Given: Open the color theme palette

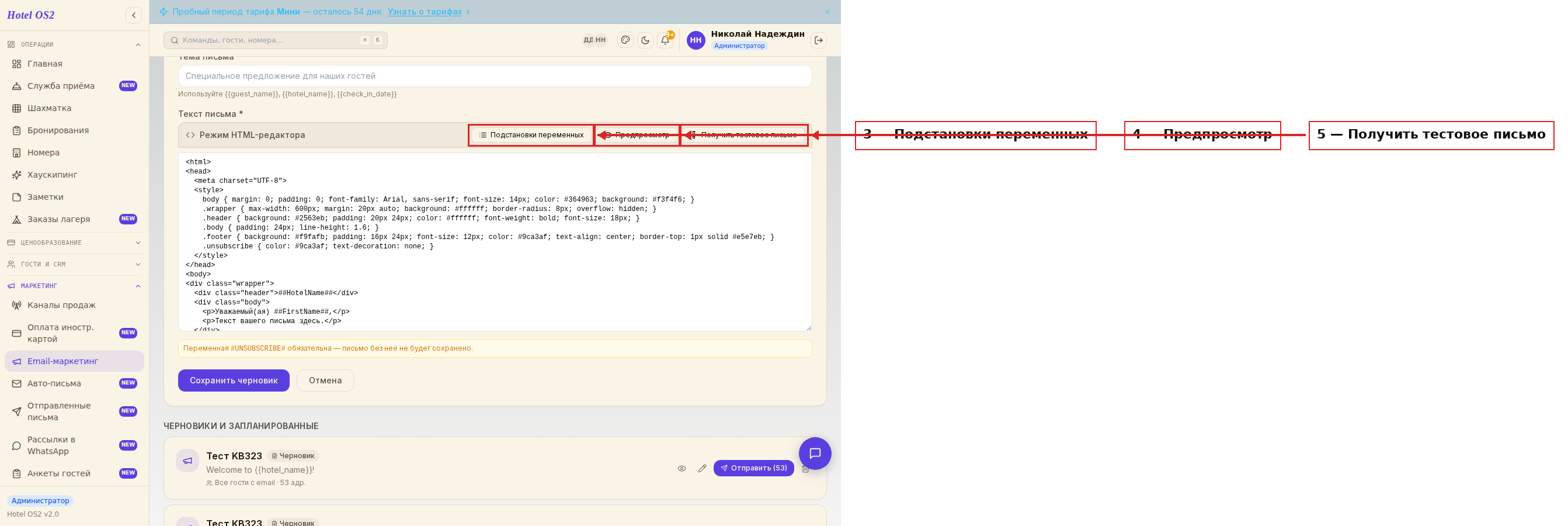Looking at the screenshot, I should [x=625, y=40].
